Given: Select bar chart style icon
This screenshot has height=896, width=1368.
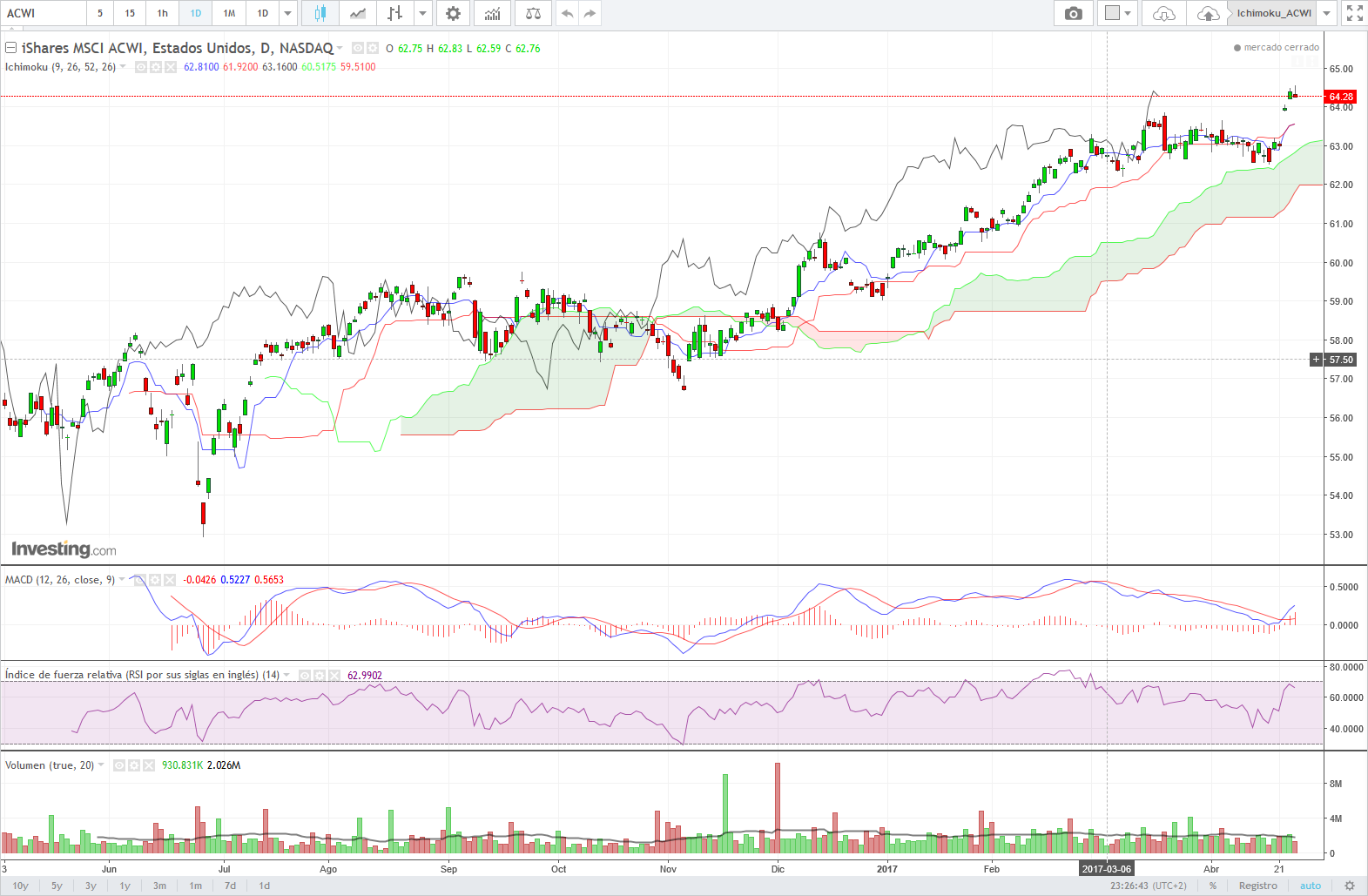Looking at the screenshot, I should (x=395, y=13).
